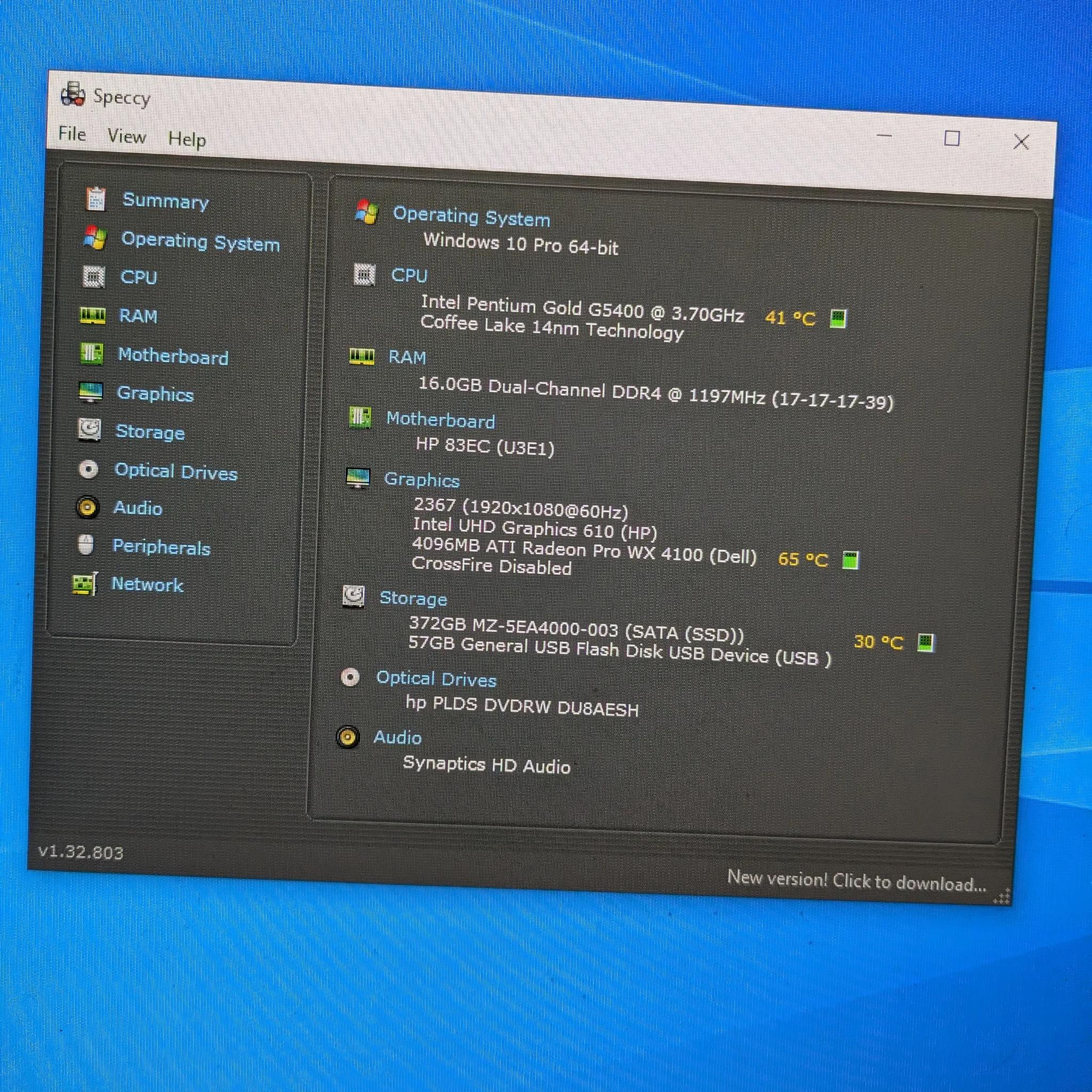Click the green CPU temperature indicator icon

838,318
